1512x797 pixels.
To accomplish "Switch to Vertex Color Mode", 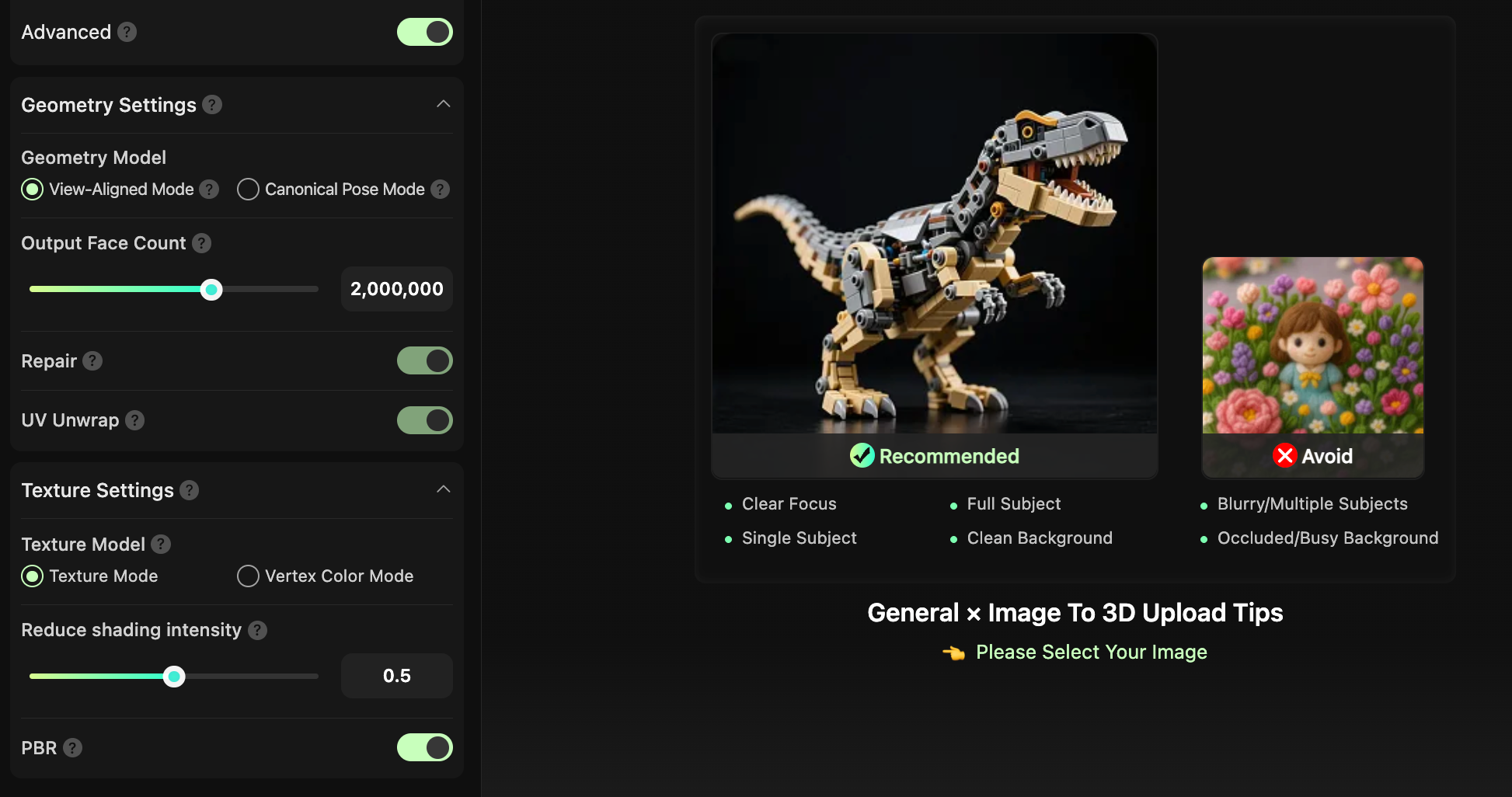I will 248,576.
